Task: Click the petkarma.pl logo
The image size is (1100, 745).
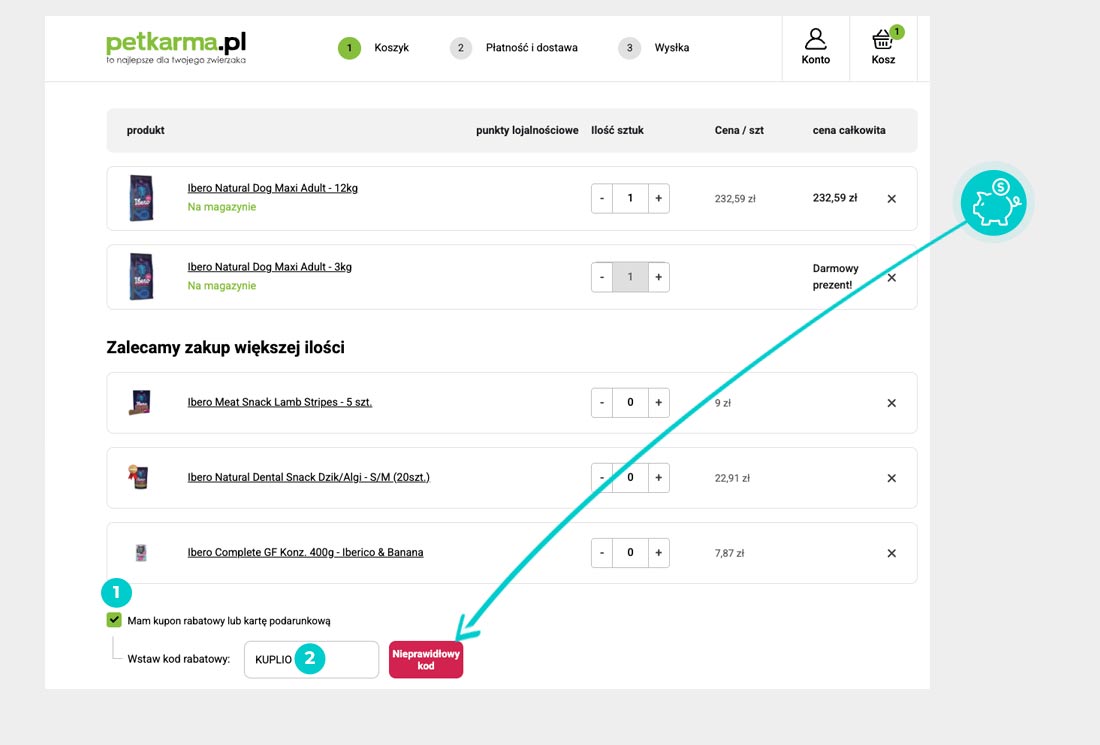Action: pos(176,47)
